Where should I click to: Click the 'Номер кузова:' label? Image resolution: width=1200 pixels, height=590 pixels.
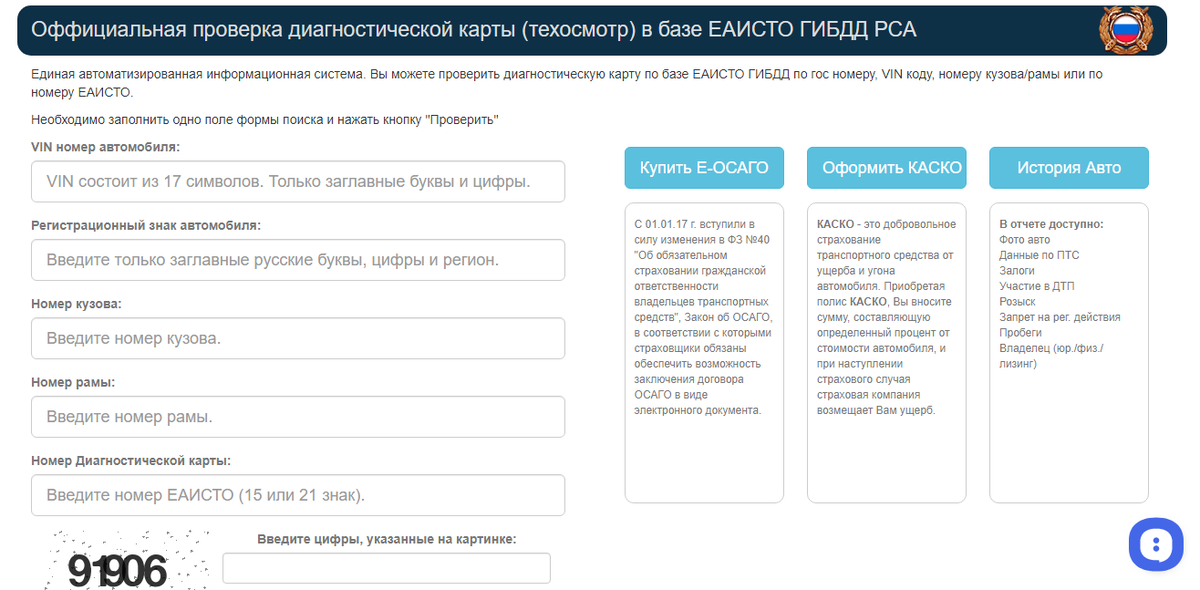[x=76, y=303]
